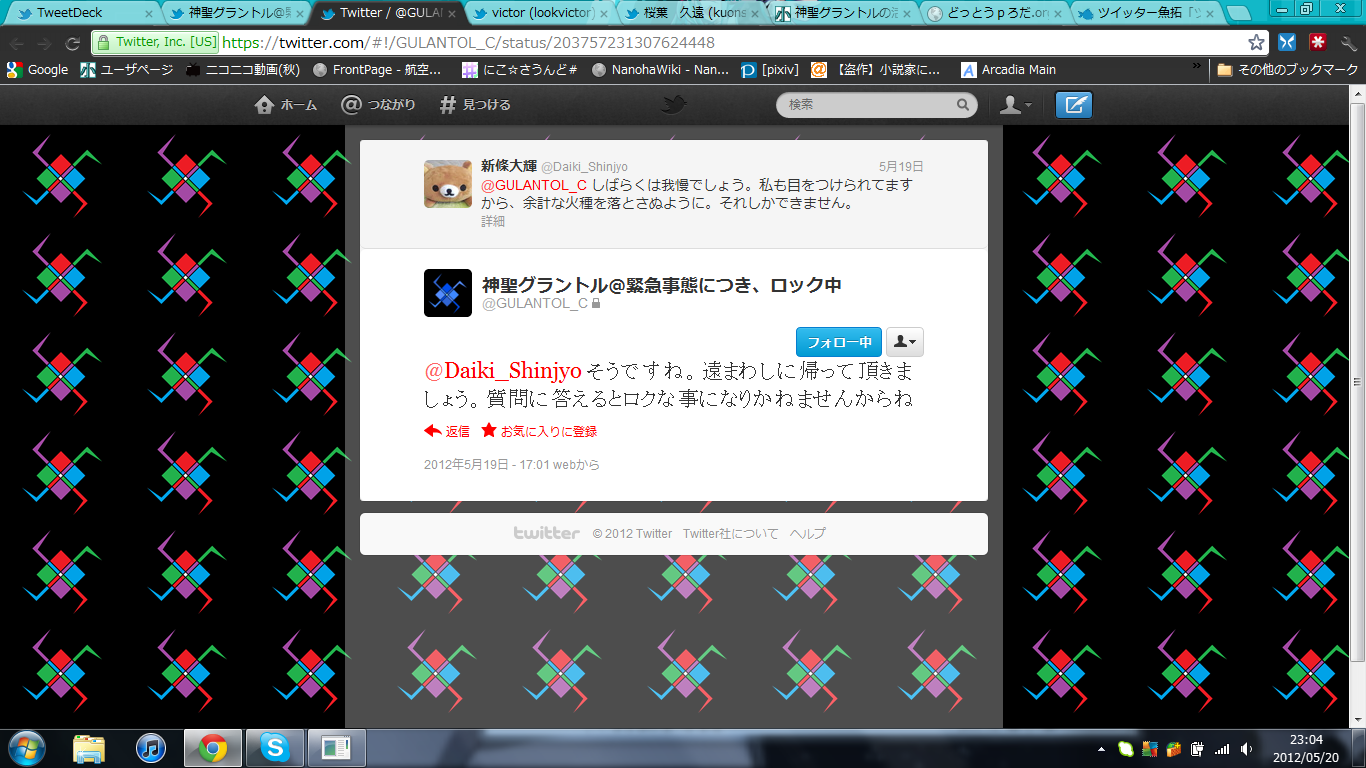Click the address bar URL
The width and height of the screenshot is (1366, 768).
click(468, 43)
